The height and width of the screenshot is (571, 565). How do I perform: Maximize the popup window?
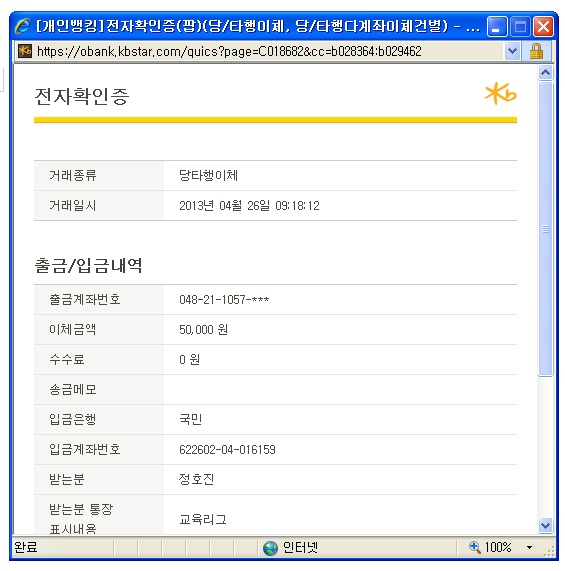(520, 27)
